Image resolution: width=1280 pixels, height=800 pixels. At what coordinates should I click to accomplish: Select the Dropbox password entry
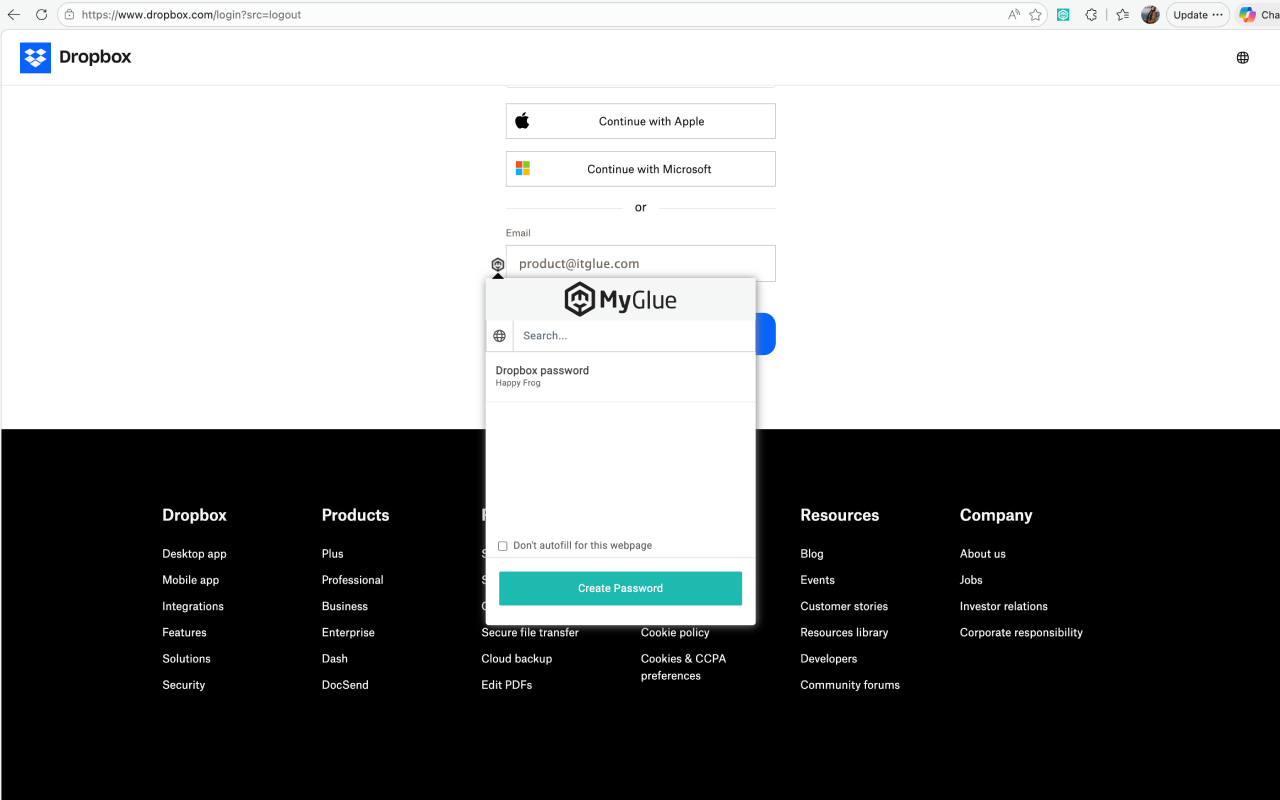tap(620, 376)
